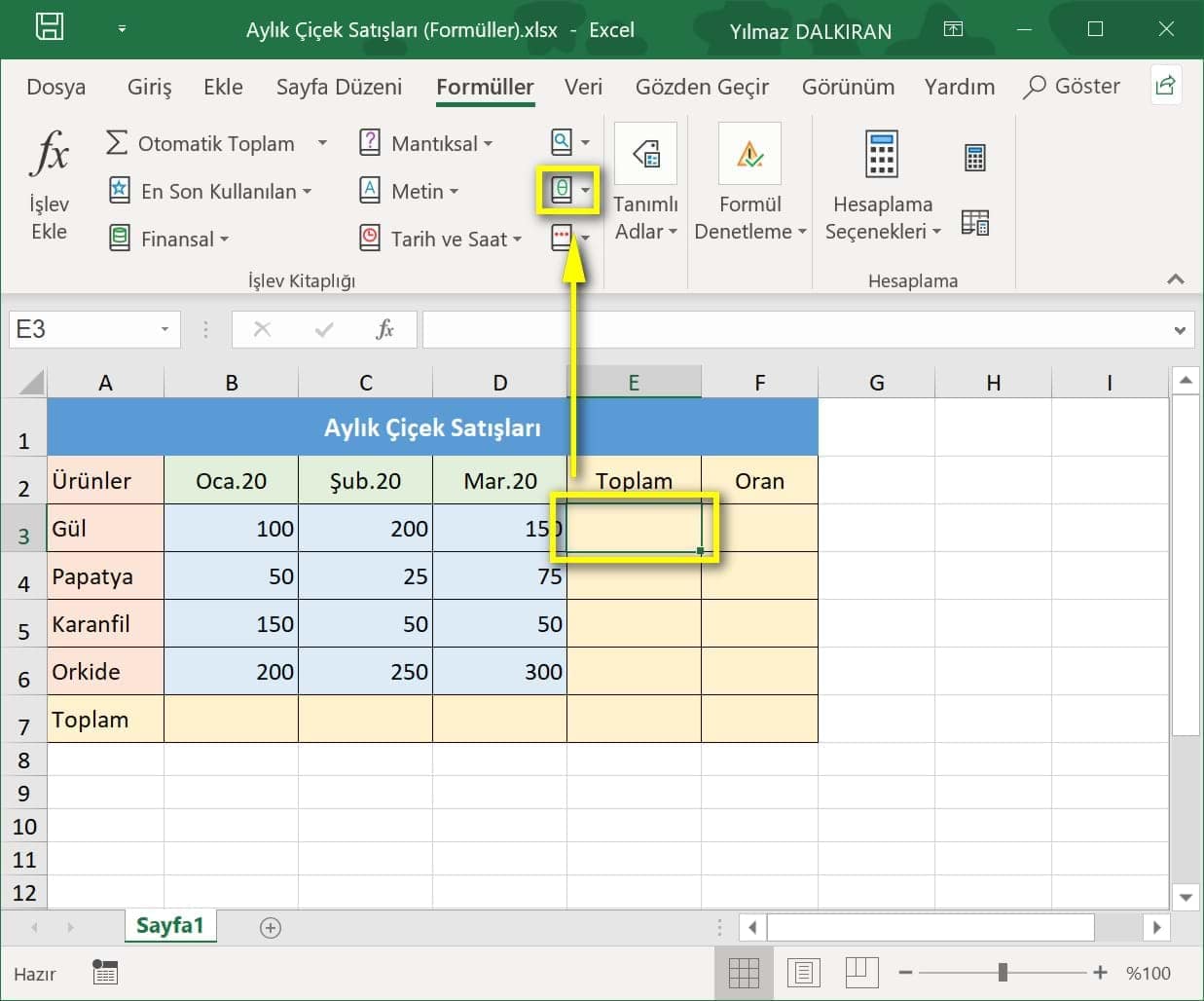Click the Tarih ve Saat button

(440, 239)
